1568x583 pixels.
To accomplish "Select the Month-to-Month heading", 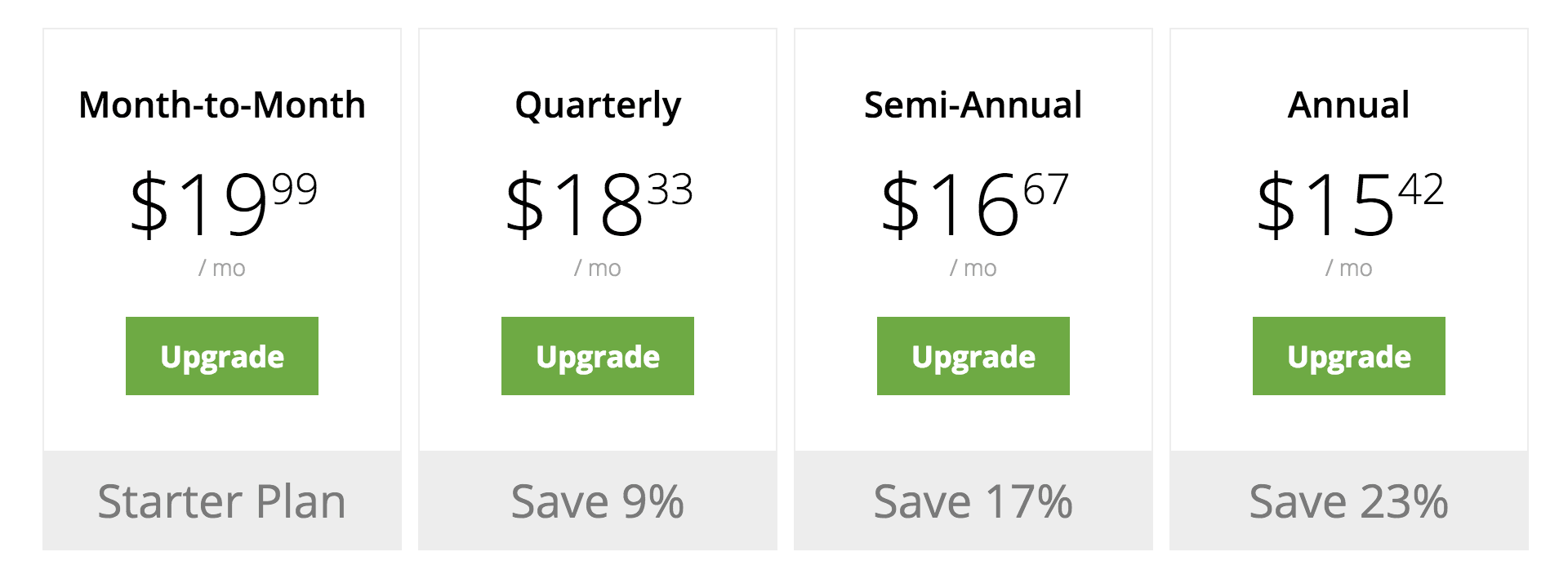I will point(222,105).
